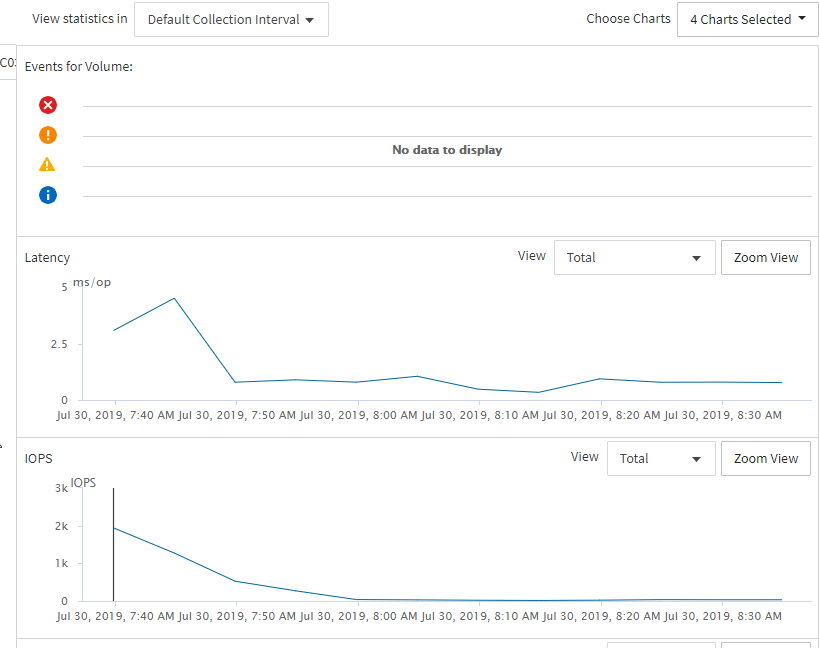Viewport: 819px width, 648px height.
Task: Click the IOPS line start point near 2k
Action: pyautogui.click(x=114, y=527)
